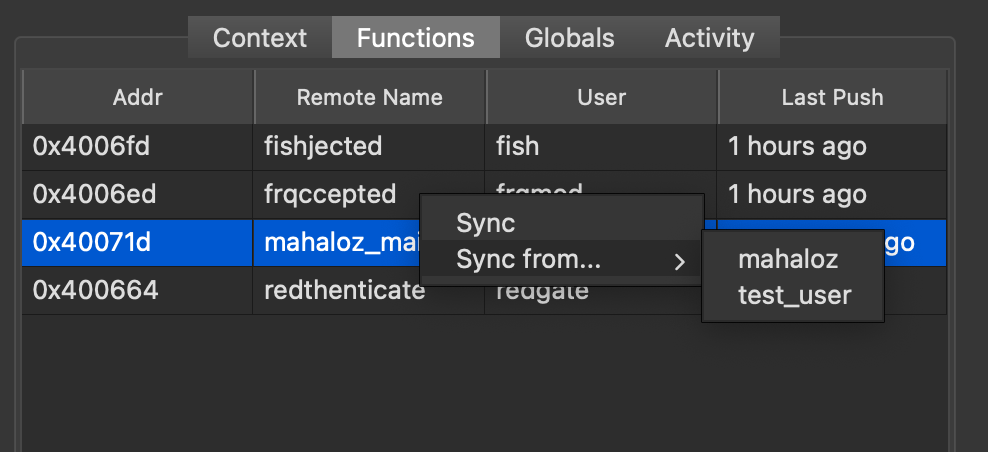Sort by the Remote Name column header
The width and height of the screenshot is (988, 452).
click(x=370, y=97)
